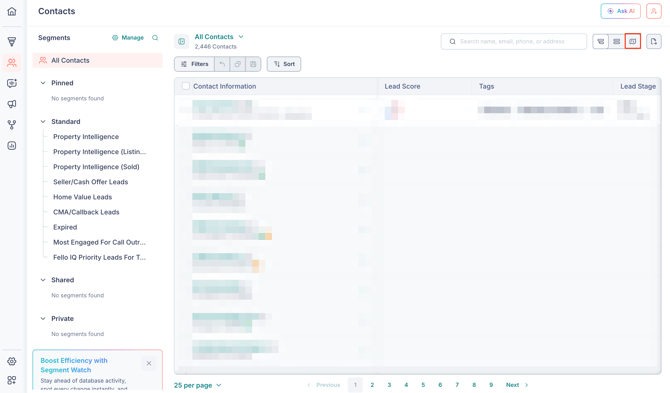Open the All Contacts dropdown
The height and width of the screenshot is (393, 670).
click(x=219, y=37)
